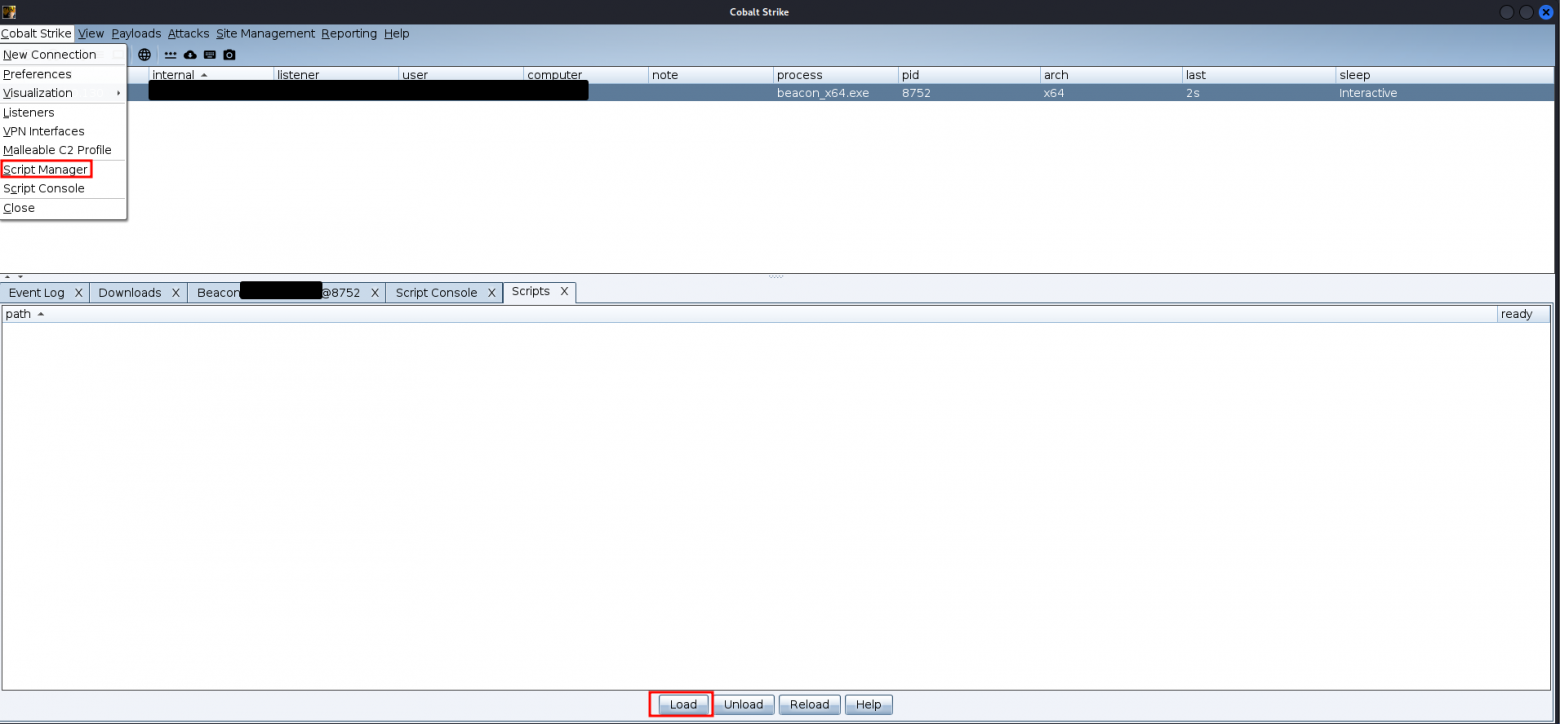Close the Downloads tab
1560x724 pixels.
pyautogui.click(x=176, y=293)
